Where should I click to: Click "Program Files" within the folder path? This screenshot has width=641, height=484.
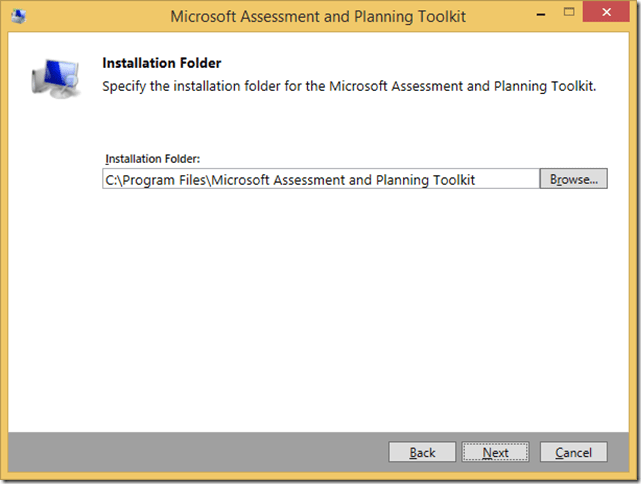tap(164, 180)
